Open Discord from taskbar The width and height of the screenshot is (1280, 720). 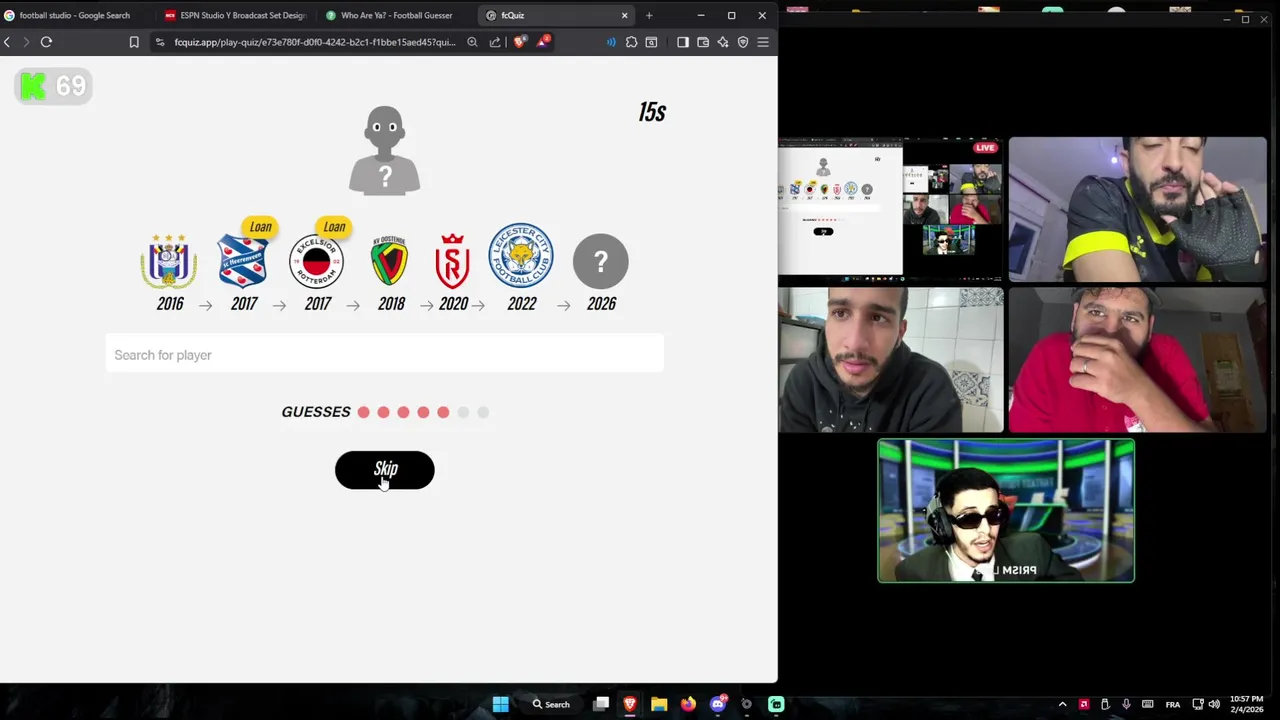(718, 704)
